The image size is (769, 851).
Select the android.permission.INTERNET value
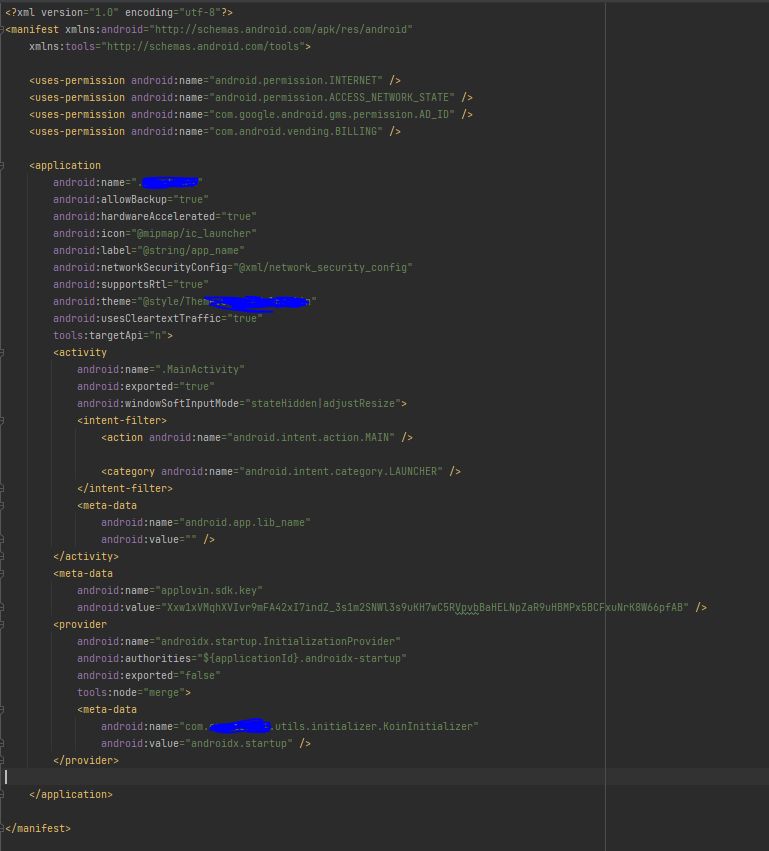pos(298,80)
